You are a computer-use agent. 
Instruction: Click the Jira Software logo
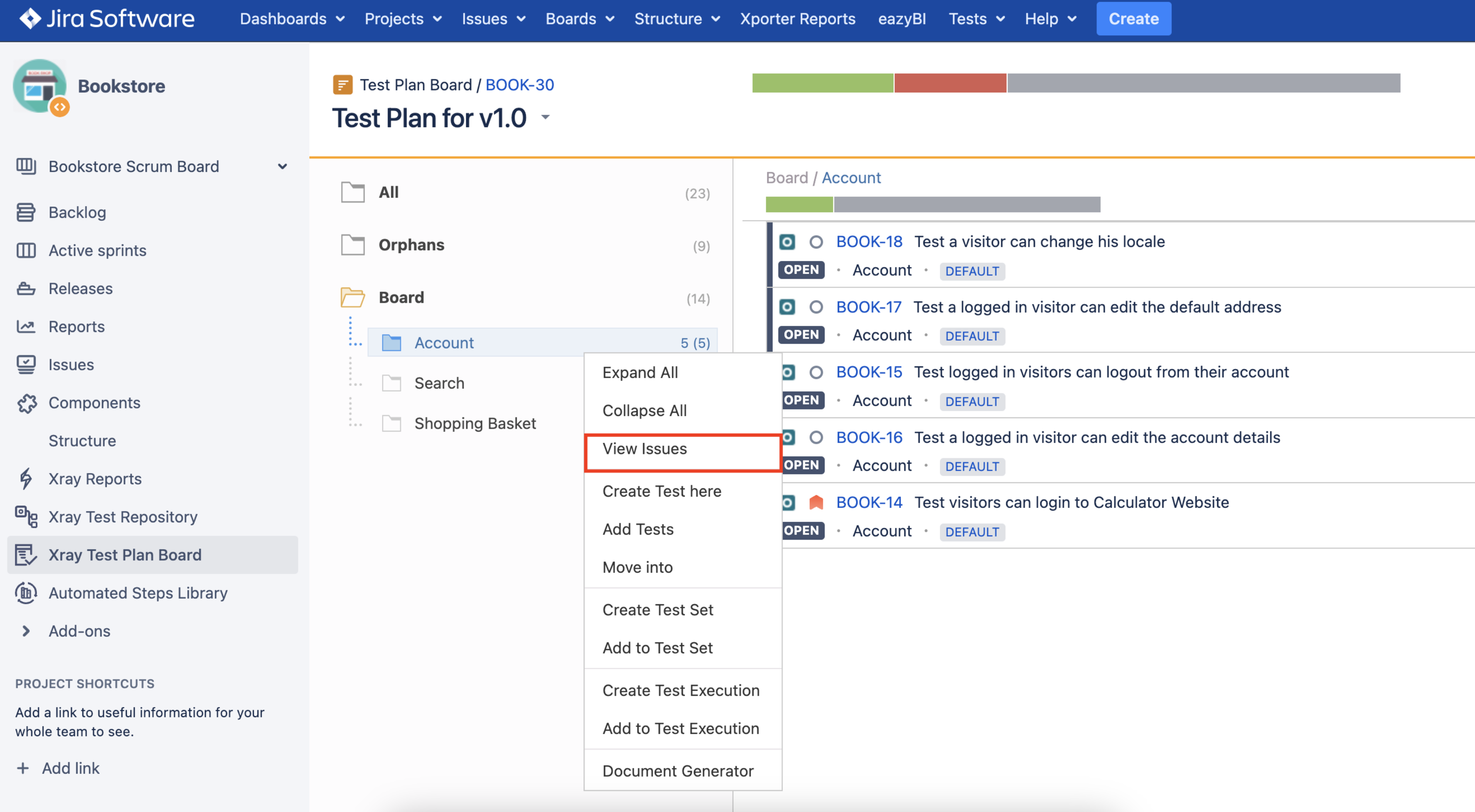point(106,19)
